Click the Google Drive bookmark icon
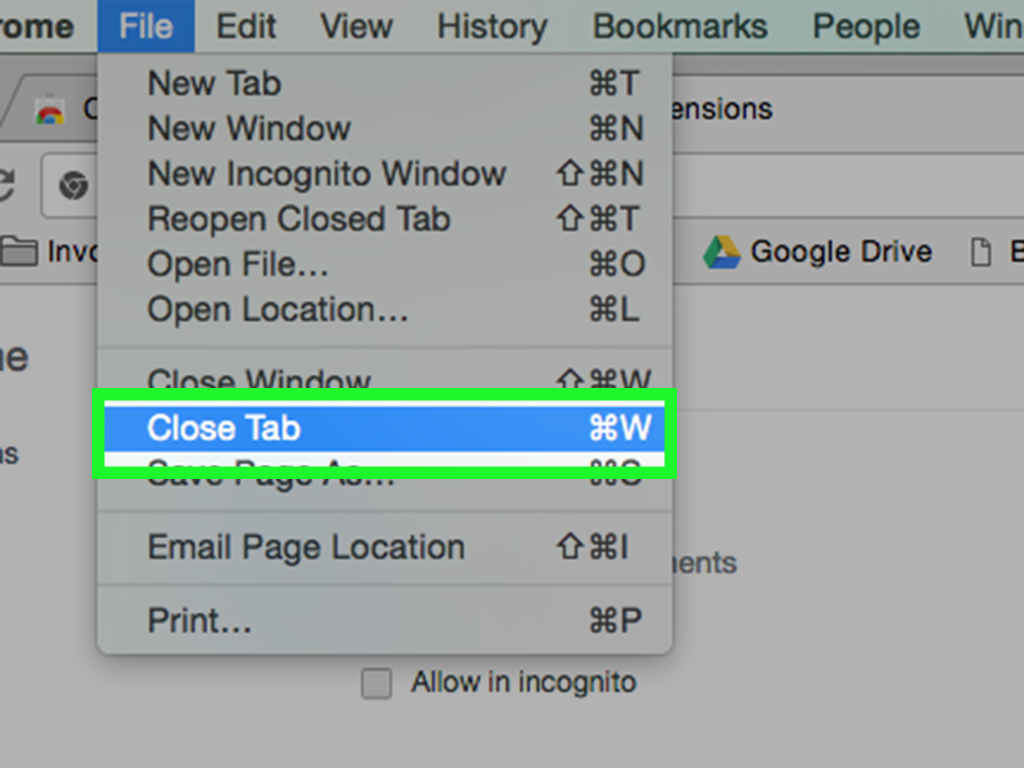The width and height of the screenshot is (1024, 768). tap(721, 252)
